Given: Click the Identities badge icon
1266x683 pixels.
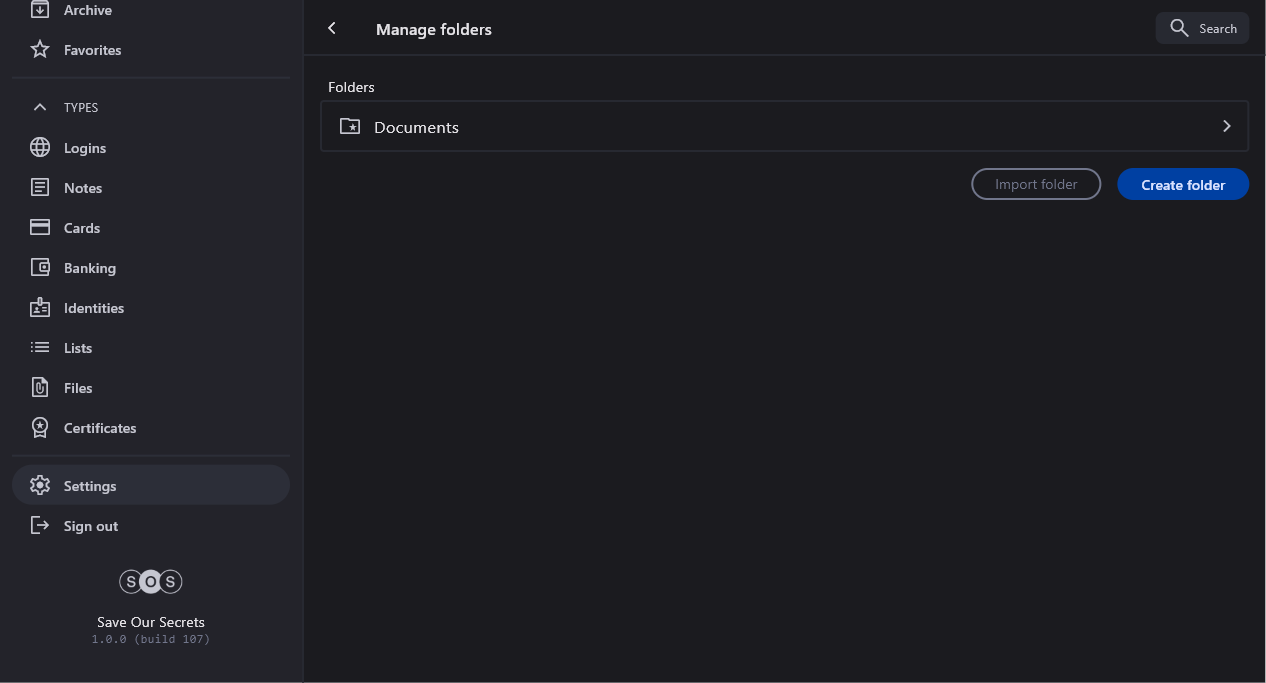Looking at the screenshot, I should click(40, 308).
